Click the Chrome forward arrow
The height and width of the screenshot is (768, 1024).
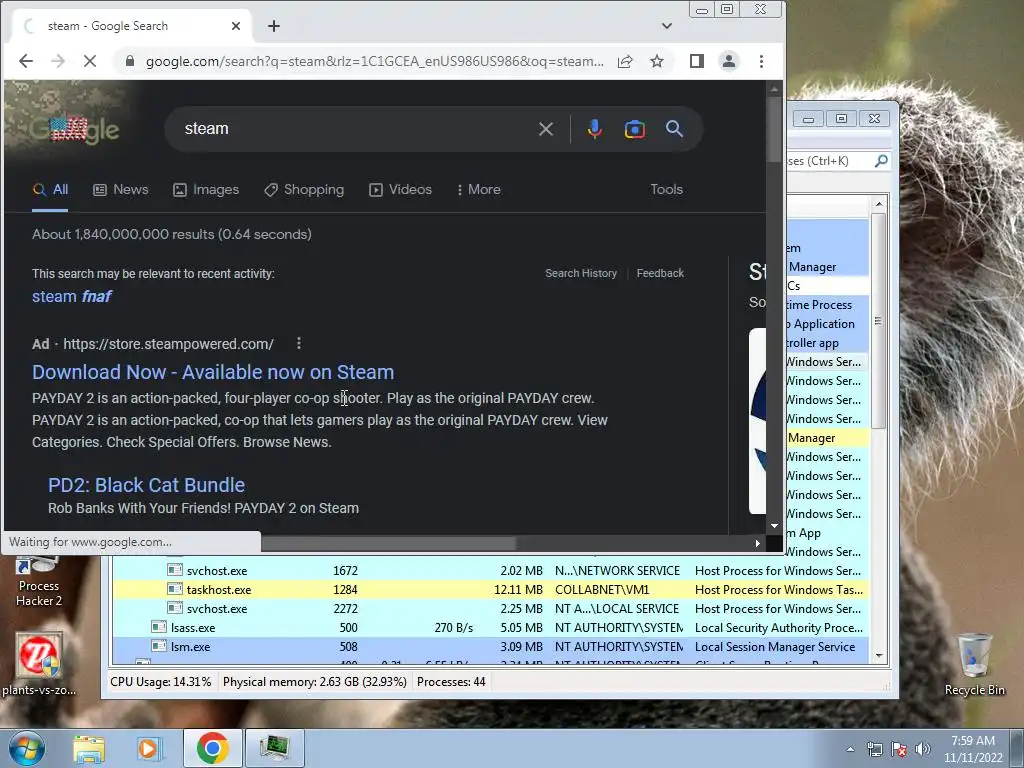57,61
